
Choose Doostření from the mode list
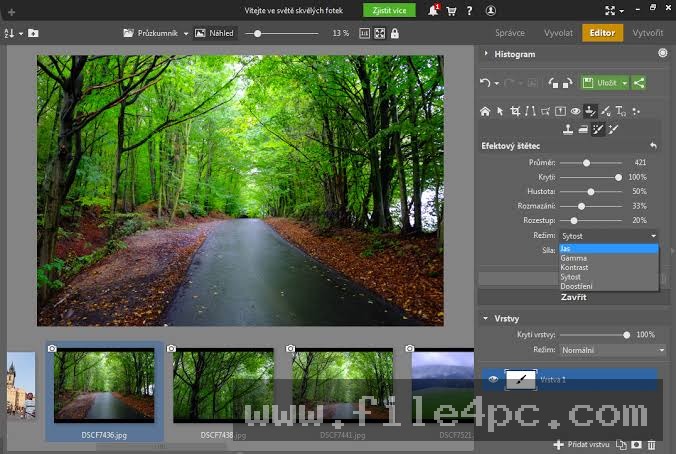click(x=608, y=286)
